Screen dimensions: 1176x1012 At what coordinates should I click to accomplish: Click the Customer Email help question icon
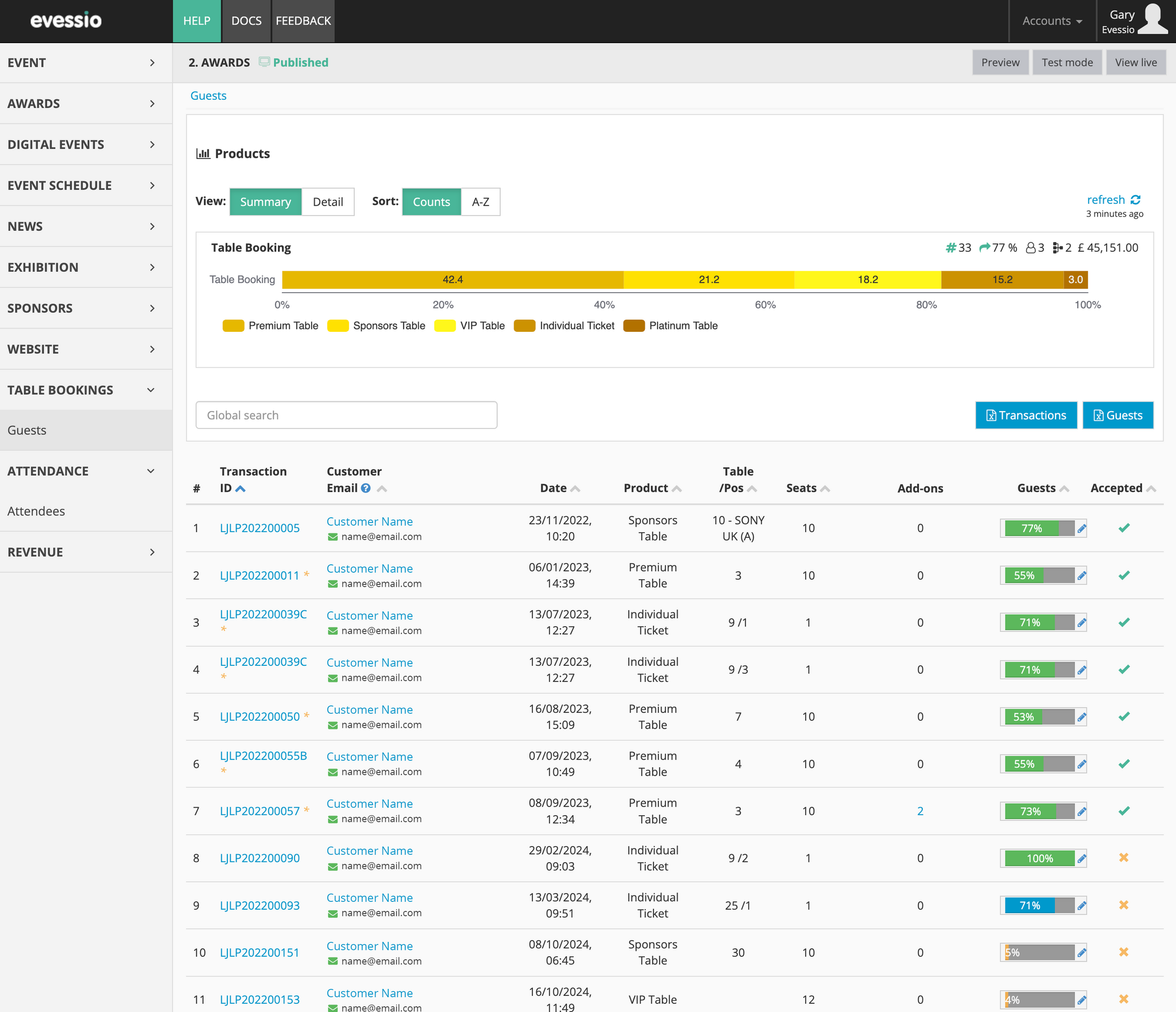point(366,488)
